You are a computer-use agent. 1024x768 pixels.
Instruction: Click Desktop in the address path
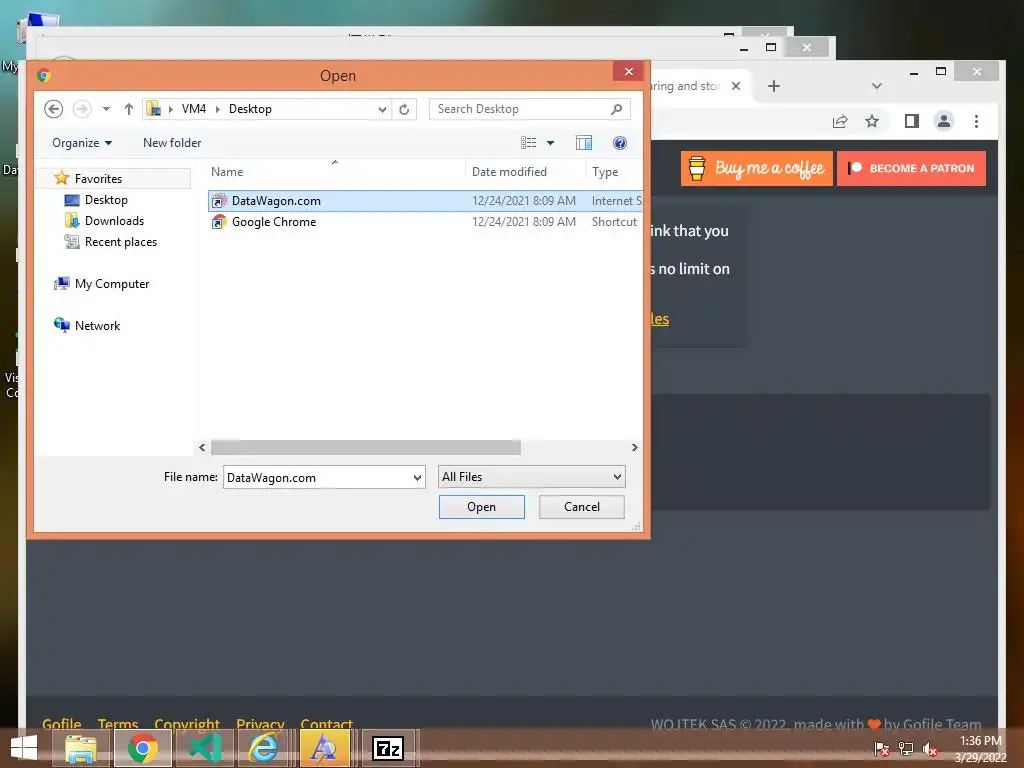[x=250, y=109]
